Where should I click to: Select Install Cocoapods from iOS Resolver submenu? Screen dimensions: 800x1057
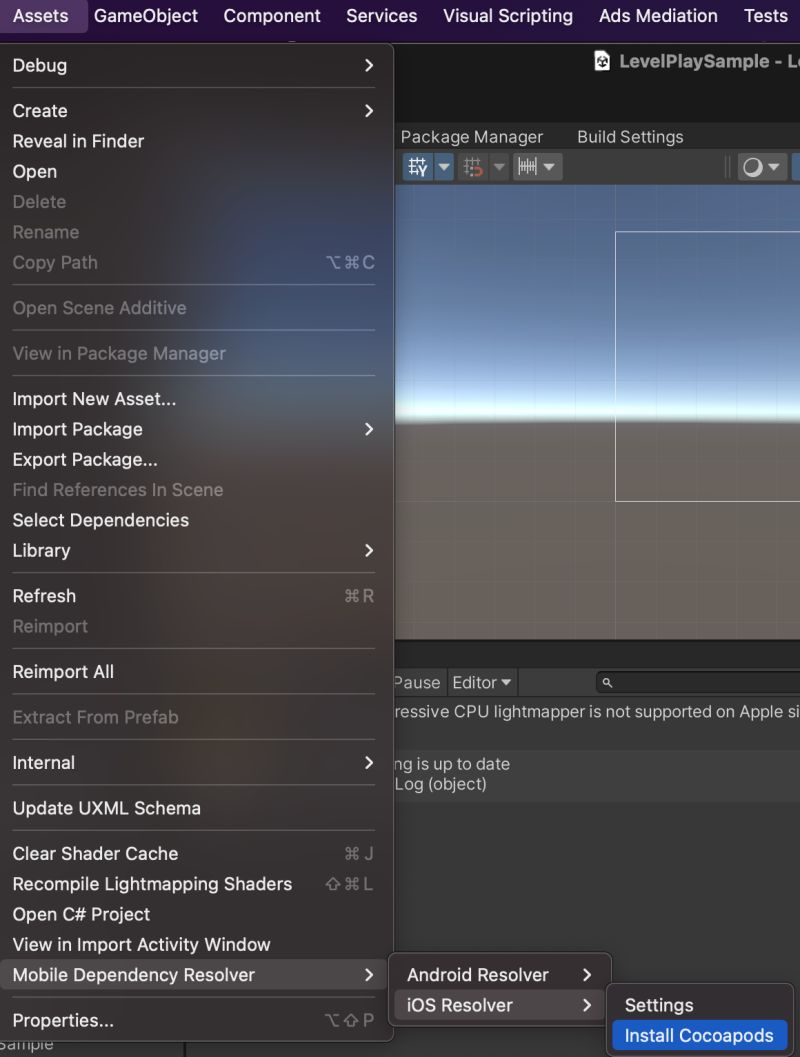(x=699, y=1035)
